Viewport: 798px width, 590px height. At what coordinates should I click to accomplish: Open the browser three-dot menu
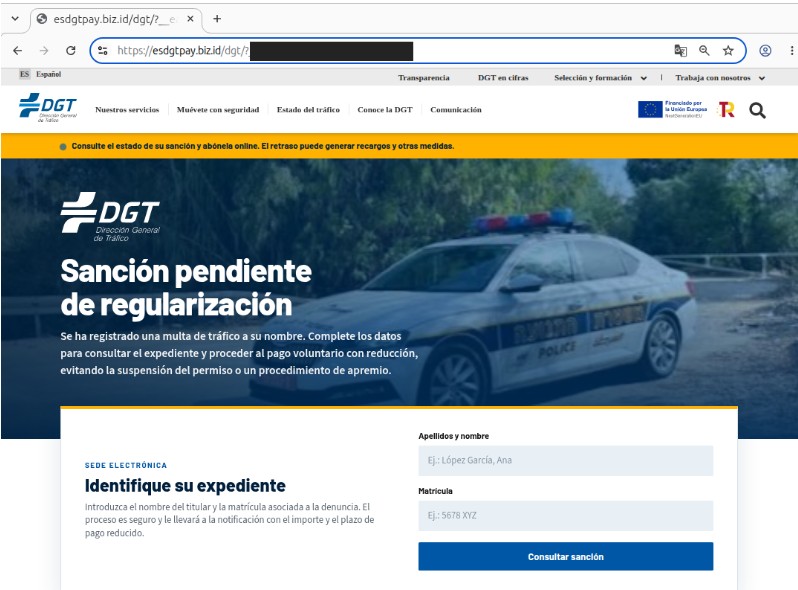tap(792, 50)
